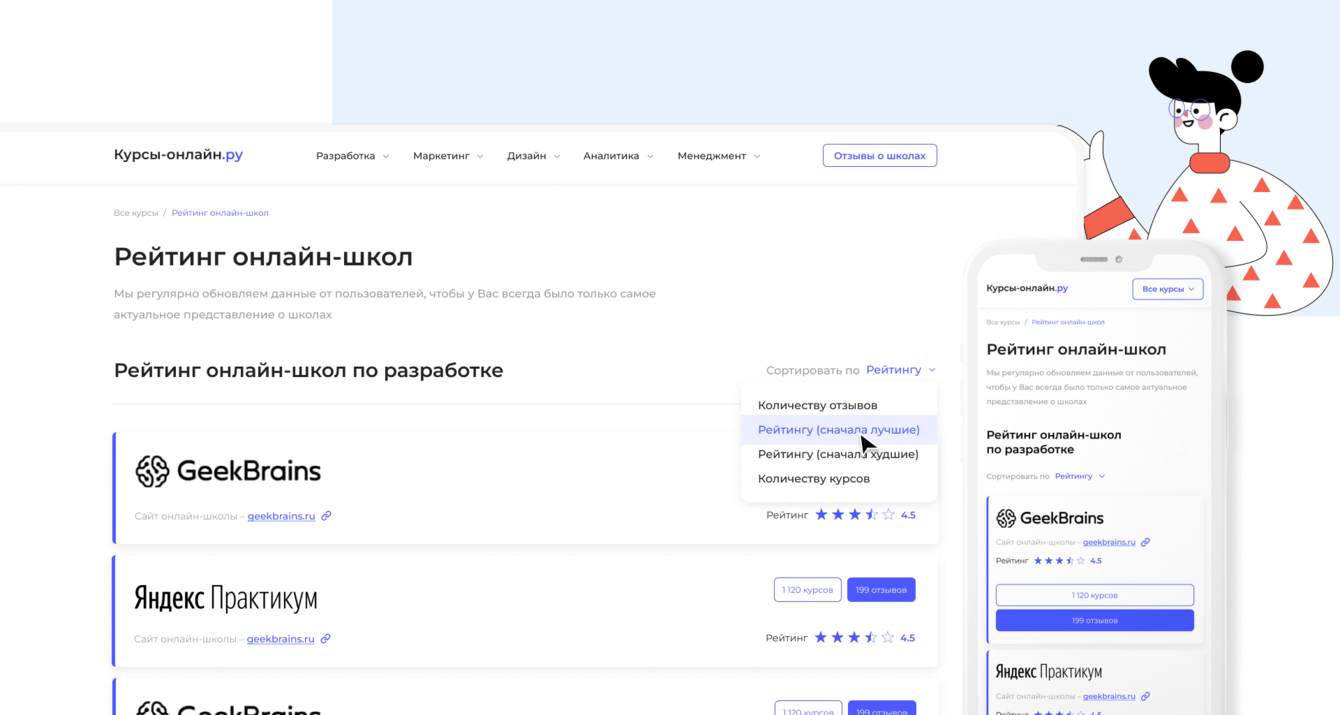
Task: Click 4.5 rating value in desktop Яндекс Практикум card
Action: [x=908, y=638]
